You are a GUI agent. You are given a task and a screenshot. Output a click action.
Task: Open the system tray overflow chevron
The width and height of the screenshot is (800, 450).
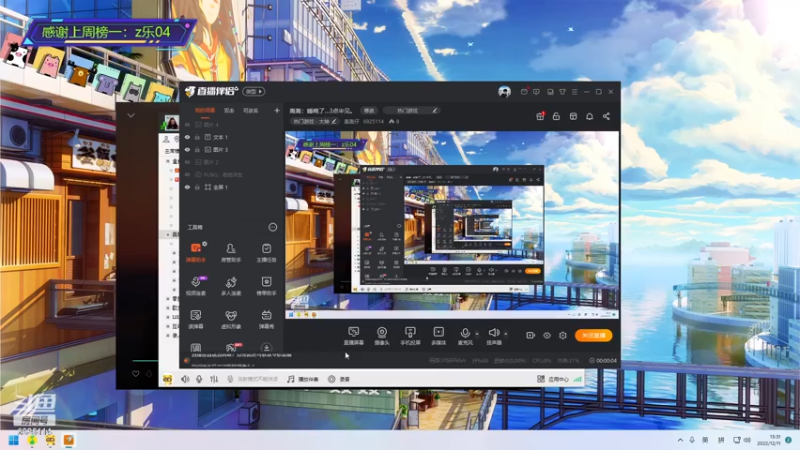coord(680,440)
